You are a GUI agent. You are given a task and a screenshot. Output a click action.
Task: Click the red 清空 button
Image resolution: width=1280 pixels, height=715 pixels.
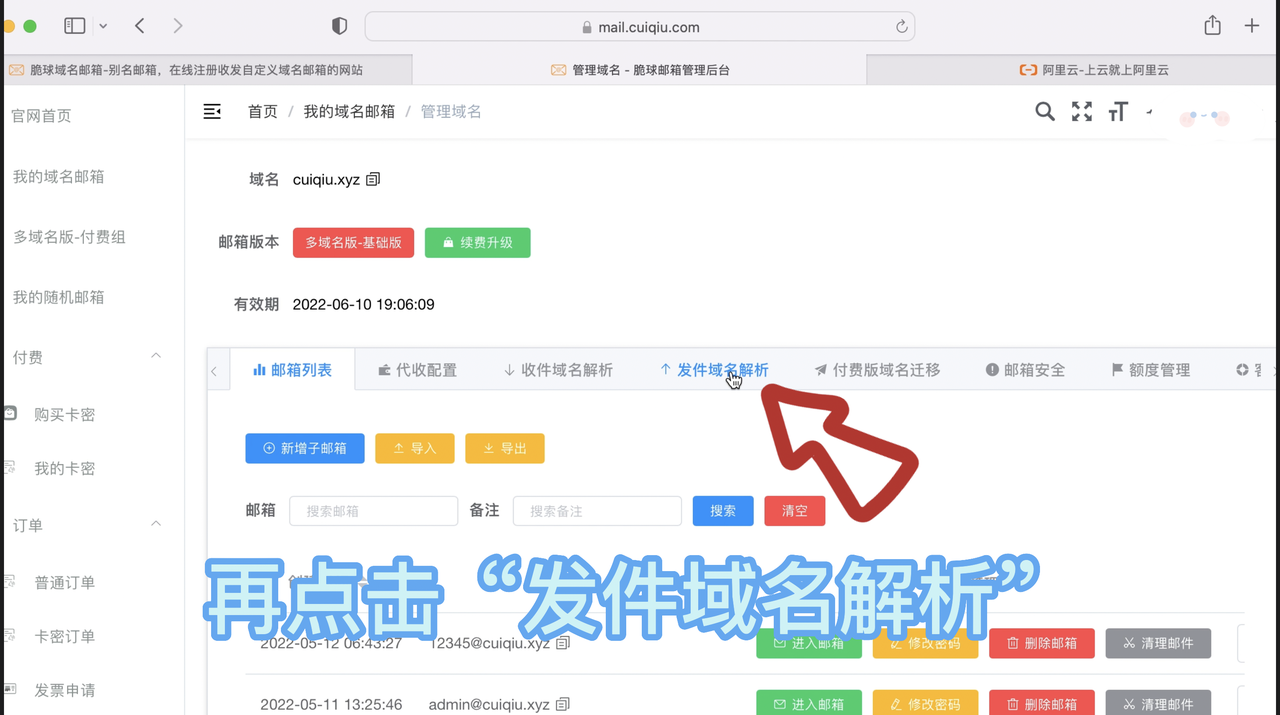click(795, 511)
